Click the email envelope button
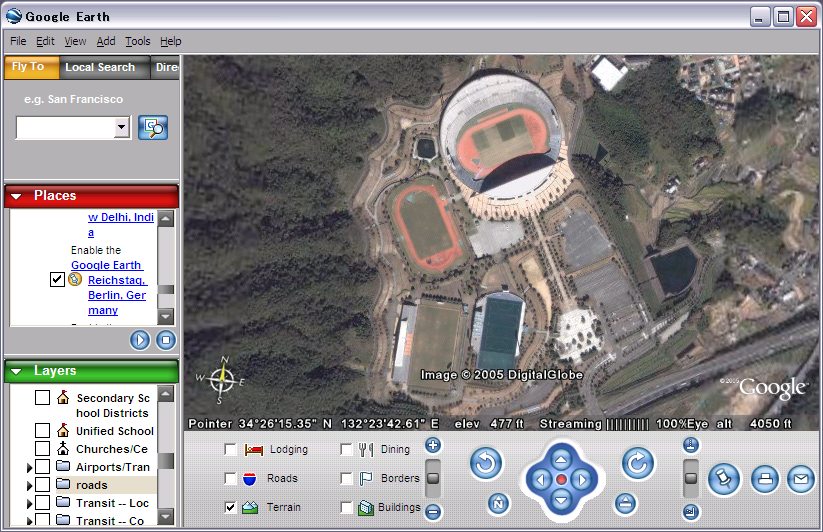This screenshot has width=823, height=532. [800, 479]
